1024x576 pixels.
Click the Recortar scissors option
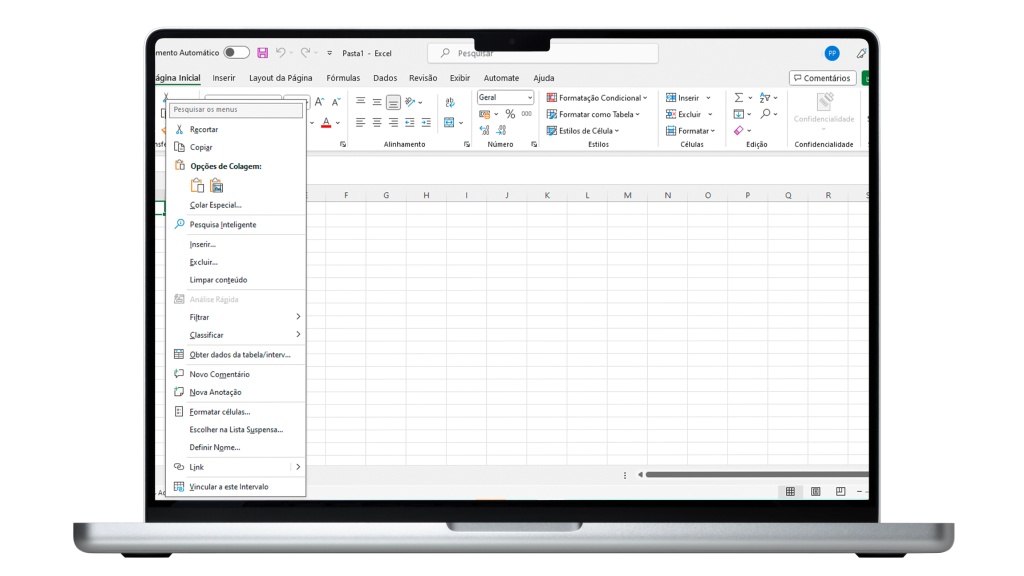(x=204, y=129)
